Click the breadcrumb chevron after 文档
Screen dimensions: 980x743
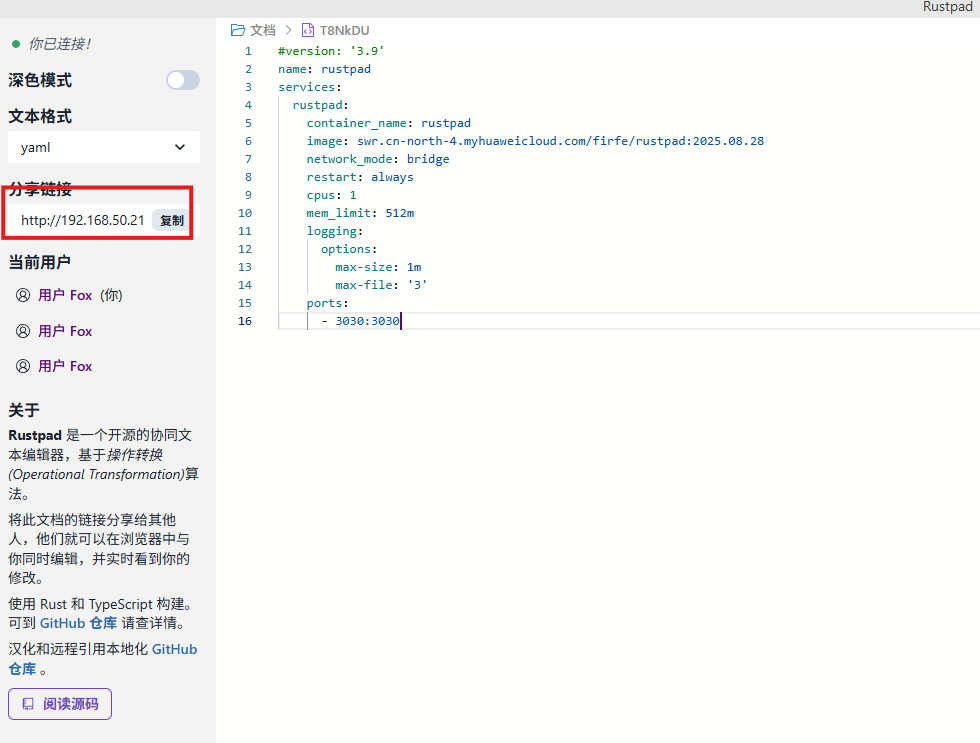(x=287, y=30)
